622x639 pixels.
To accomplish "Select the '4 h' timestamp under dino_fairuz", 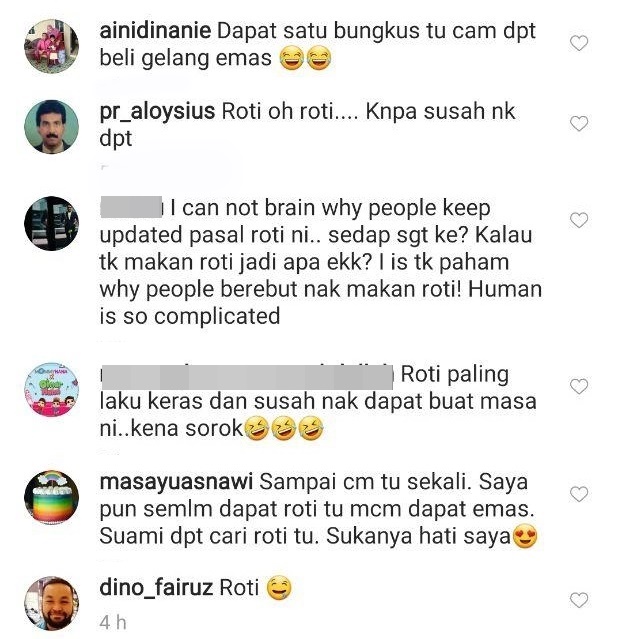I will click(x=113, y=622).
